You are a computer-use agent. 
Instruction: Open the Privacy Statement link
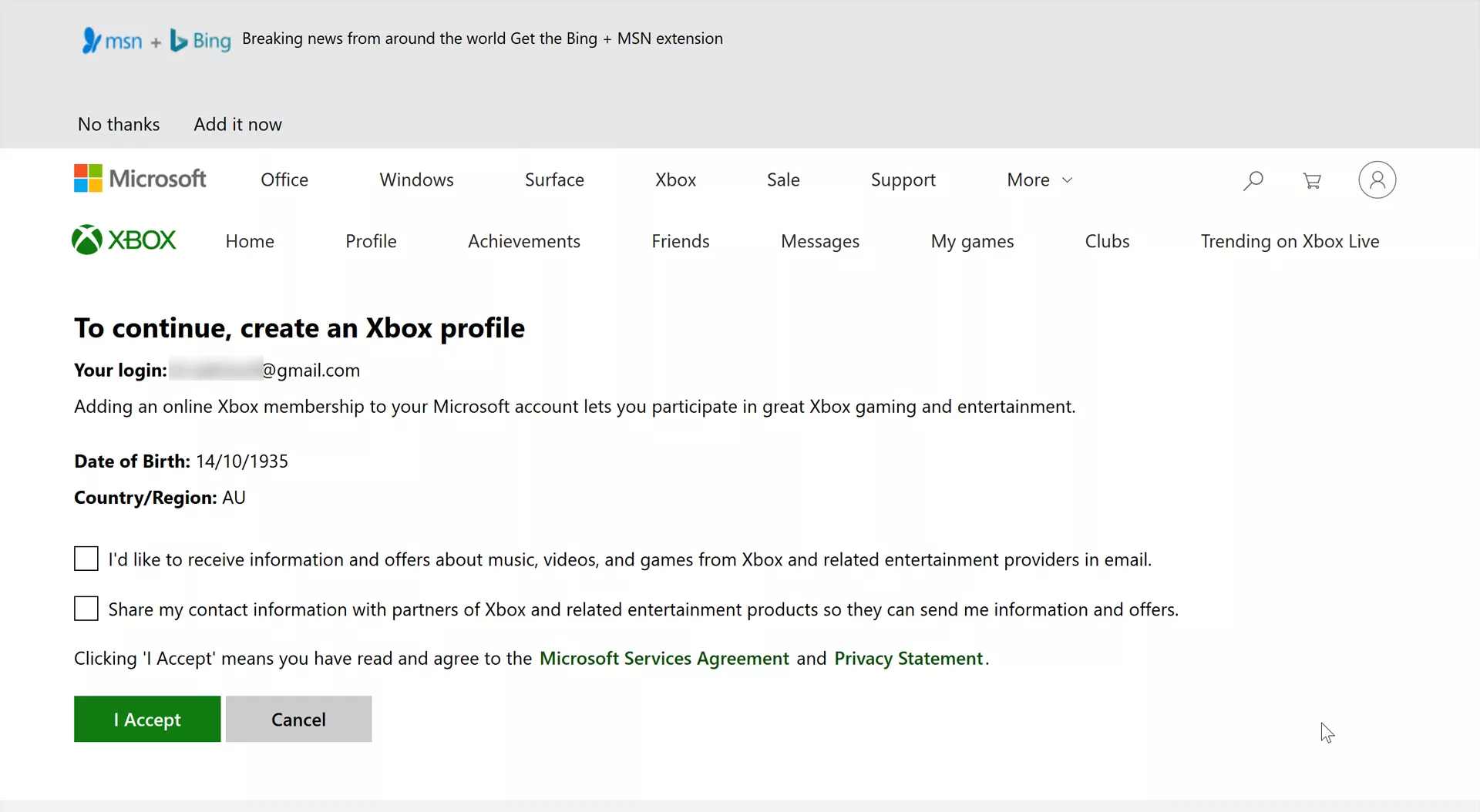[x=909, y=658]
